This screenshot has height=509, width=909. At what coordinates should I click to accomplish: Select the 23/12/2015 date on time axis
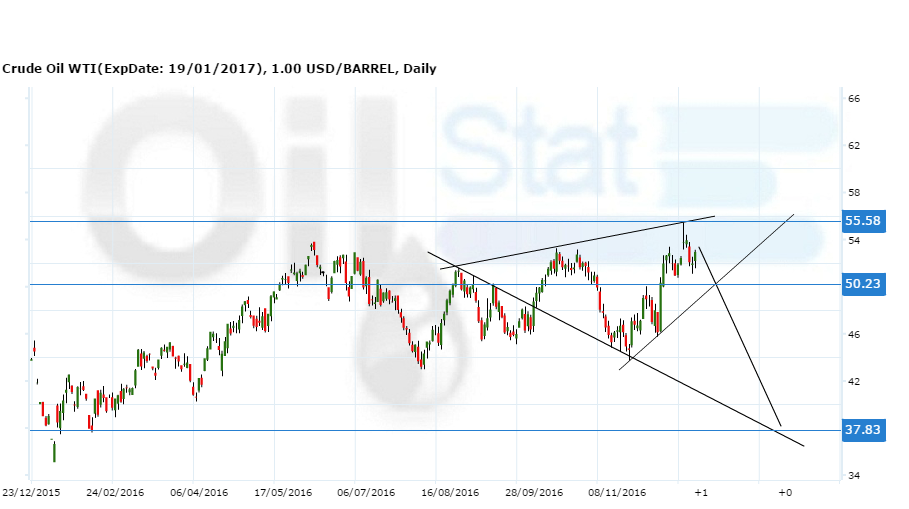(x=30, y=493)
